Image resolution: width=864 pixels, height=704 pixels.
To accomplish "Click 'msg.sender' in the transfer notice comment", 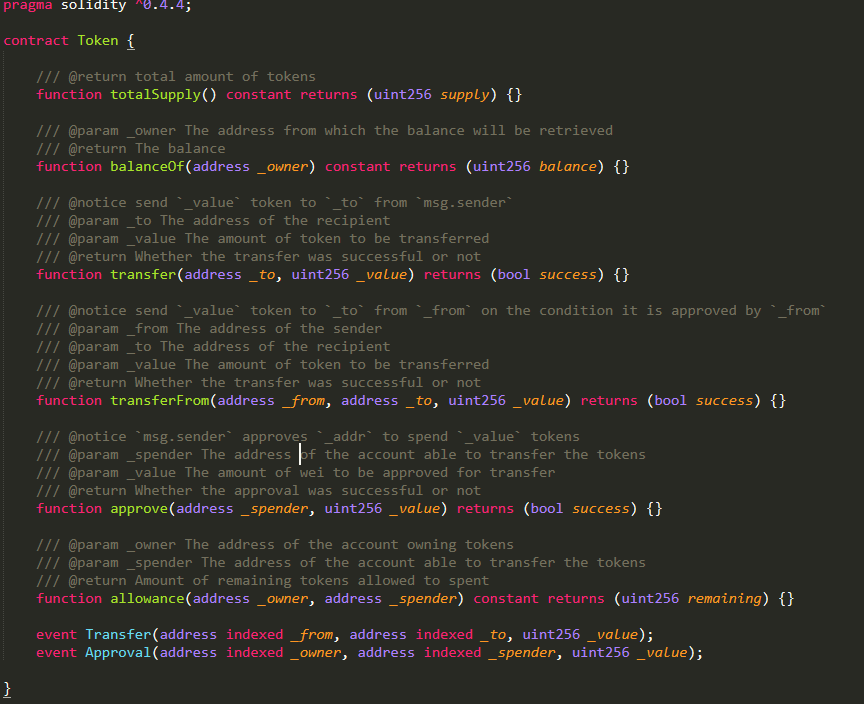I will click(x=464, y=203).
